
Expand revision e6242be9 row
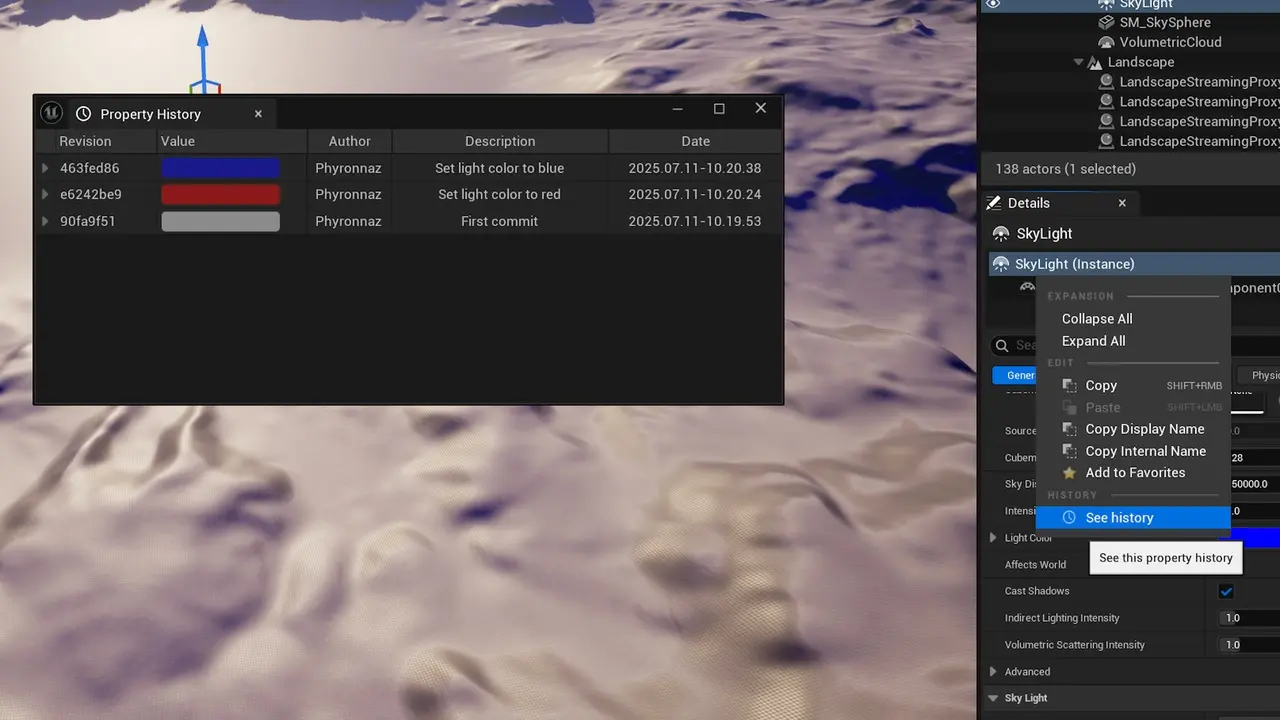pyautogui.click(x=45, y=195)
